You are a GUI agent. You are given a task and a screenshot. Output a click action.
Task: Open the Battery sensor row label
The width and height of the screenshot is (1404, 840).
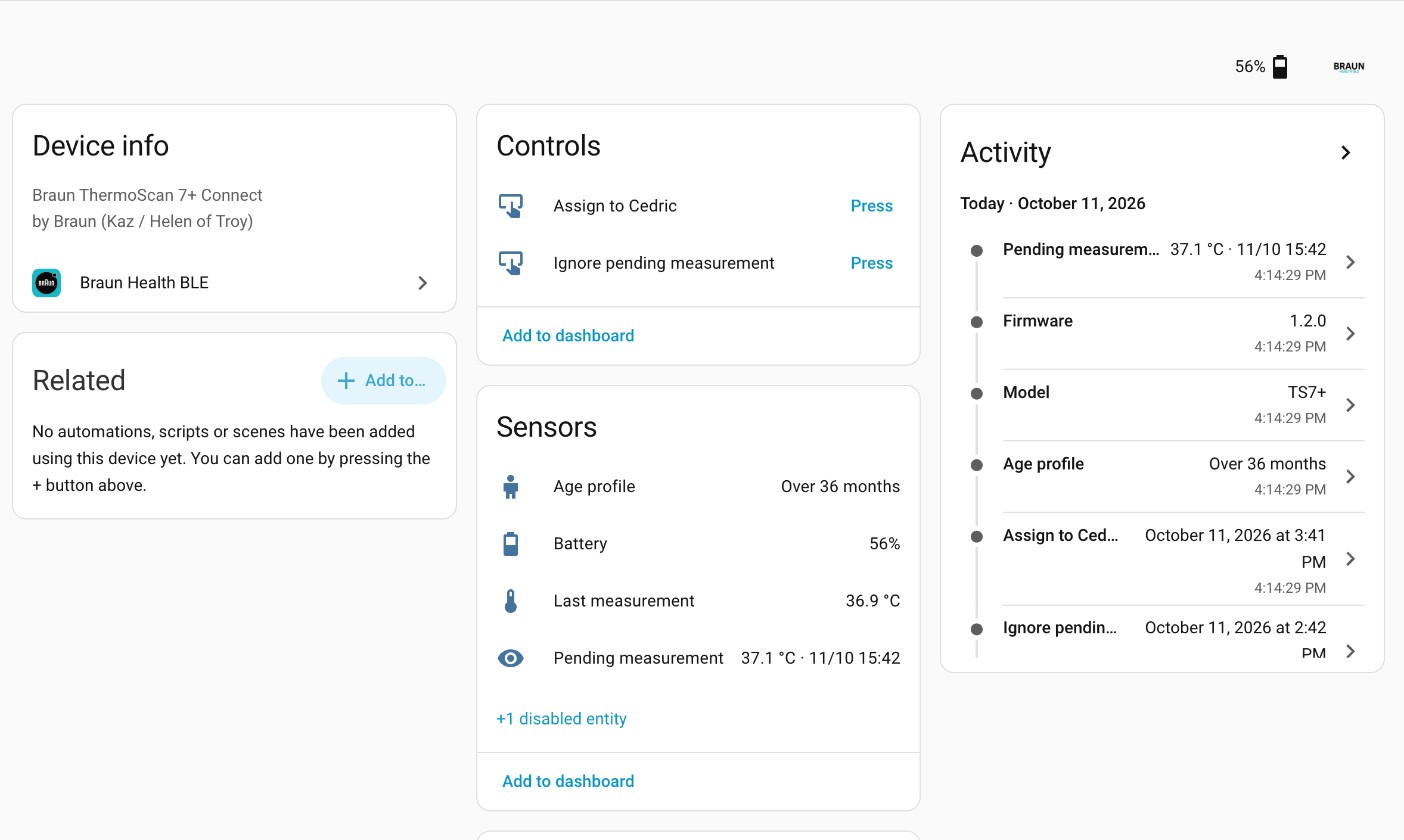pyautogui.click(x=580, y=544)
